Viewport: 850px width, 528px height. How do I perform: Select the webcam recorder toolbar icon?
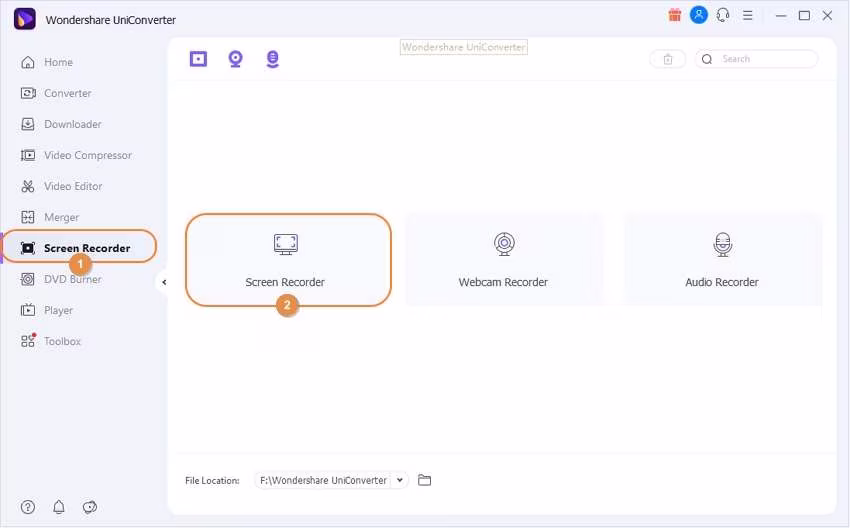pos(235,59)
